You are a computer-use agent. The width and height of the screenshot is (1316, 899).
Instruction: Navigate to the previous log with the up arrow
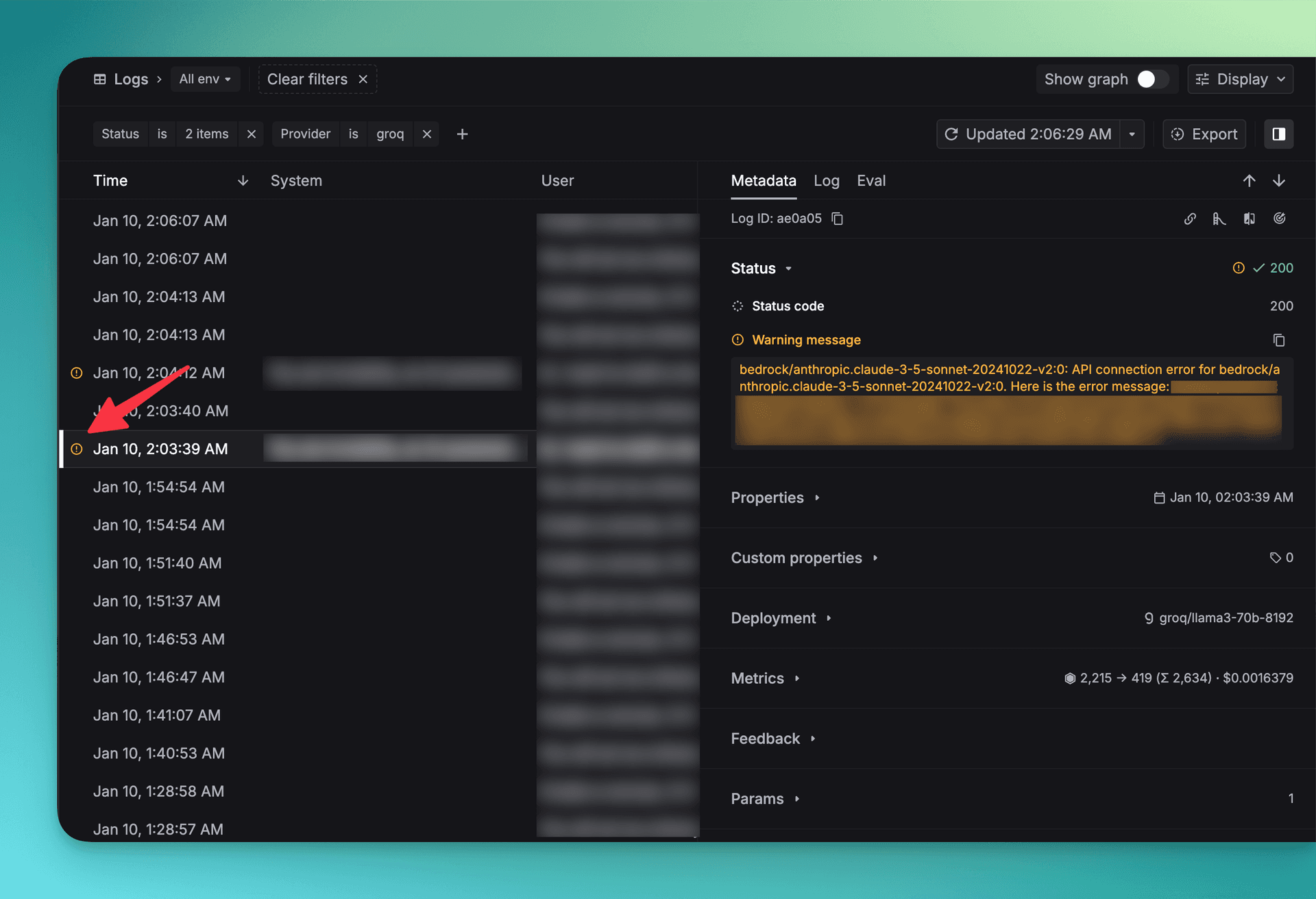point(1250,180)
